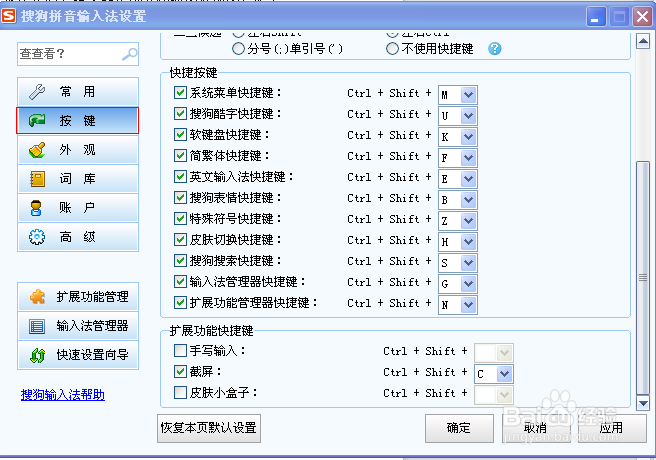Click the puzzle piece icon for 扩展功能管理

pyautogui.click(x=37, y=297)
